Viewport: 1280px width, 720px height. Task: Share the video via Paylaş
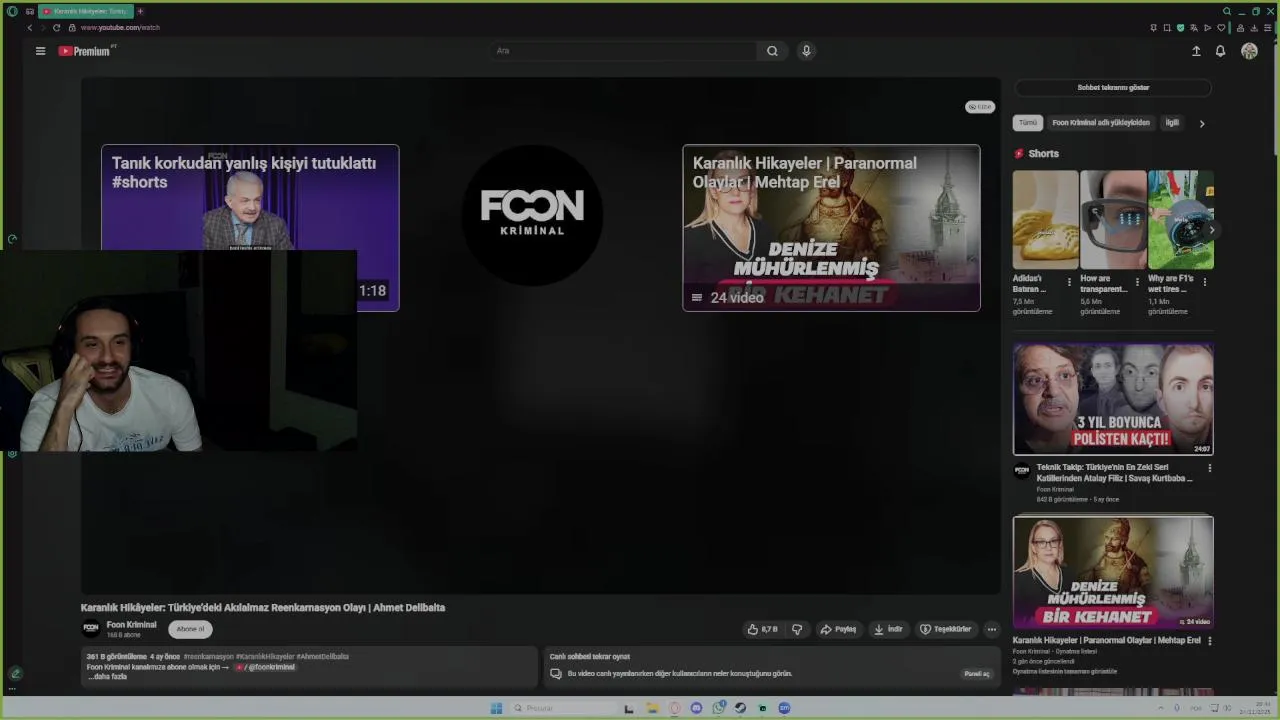pyautogui.click(x=838, y=629)
